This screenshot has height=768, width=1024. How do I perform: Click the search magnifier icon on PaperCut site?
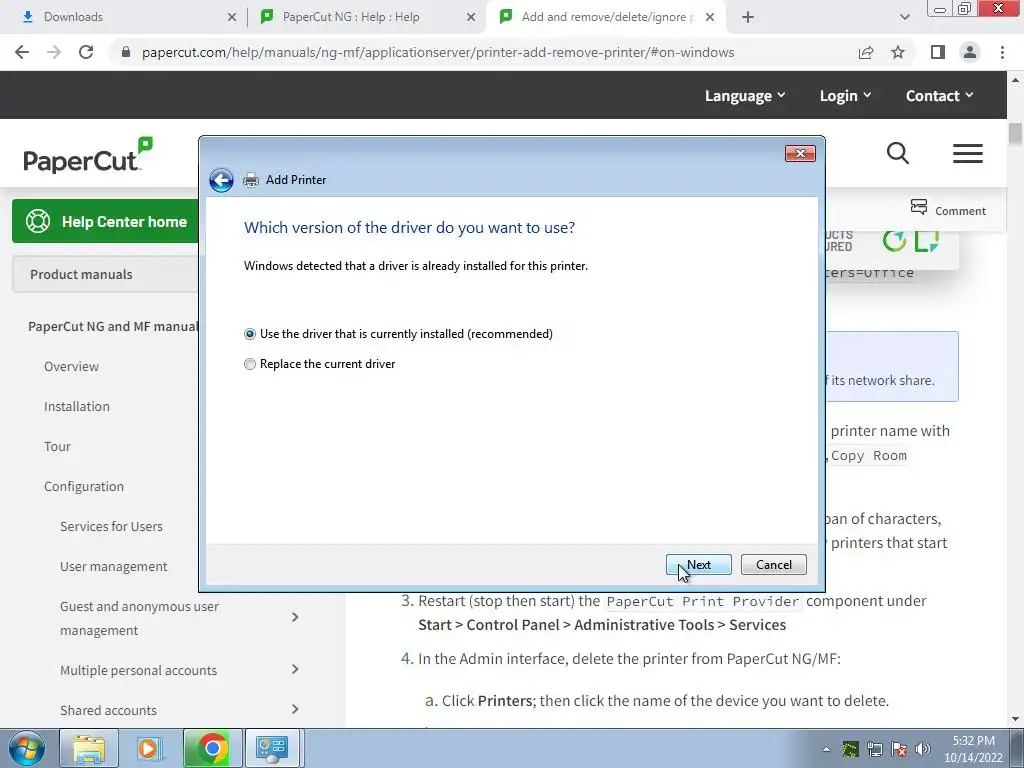click(x=898, y=153)
